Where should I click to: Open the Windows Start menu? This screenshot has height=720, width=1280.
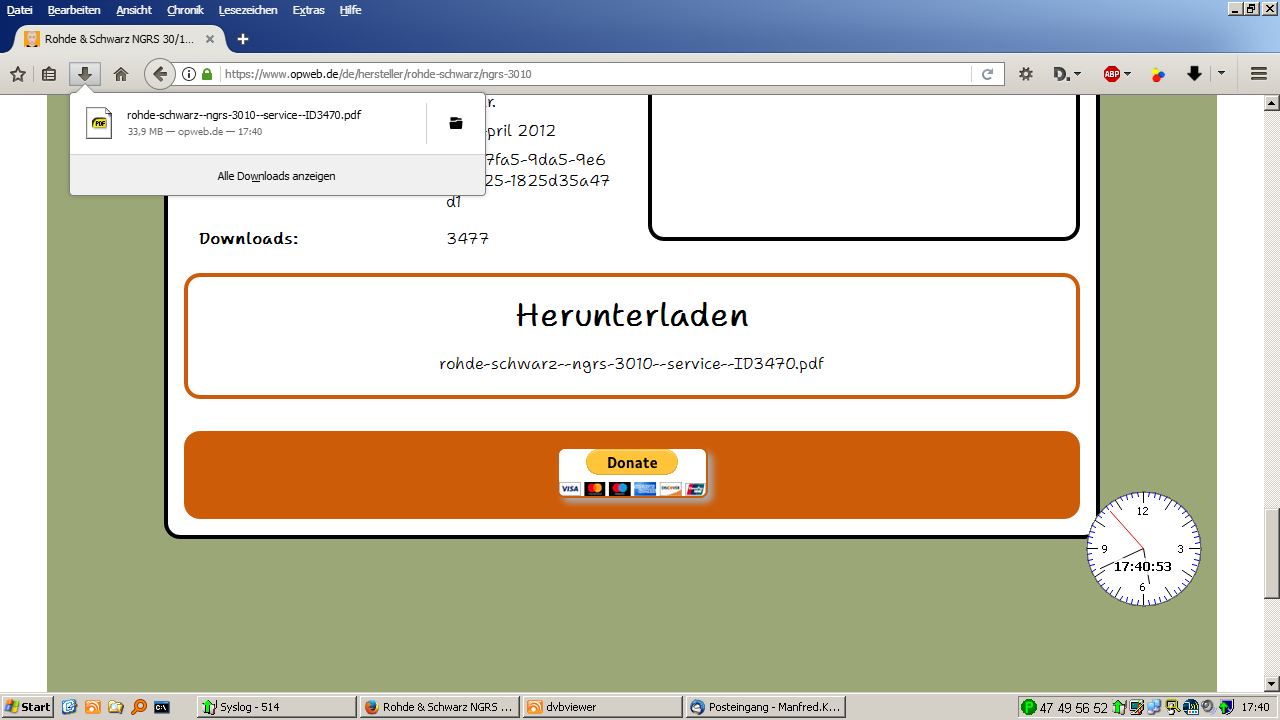click(x=28, y=707)
